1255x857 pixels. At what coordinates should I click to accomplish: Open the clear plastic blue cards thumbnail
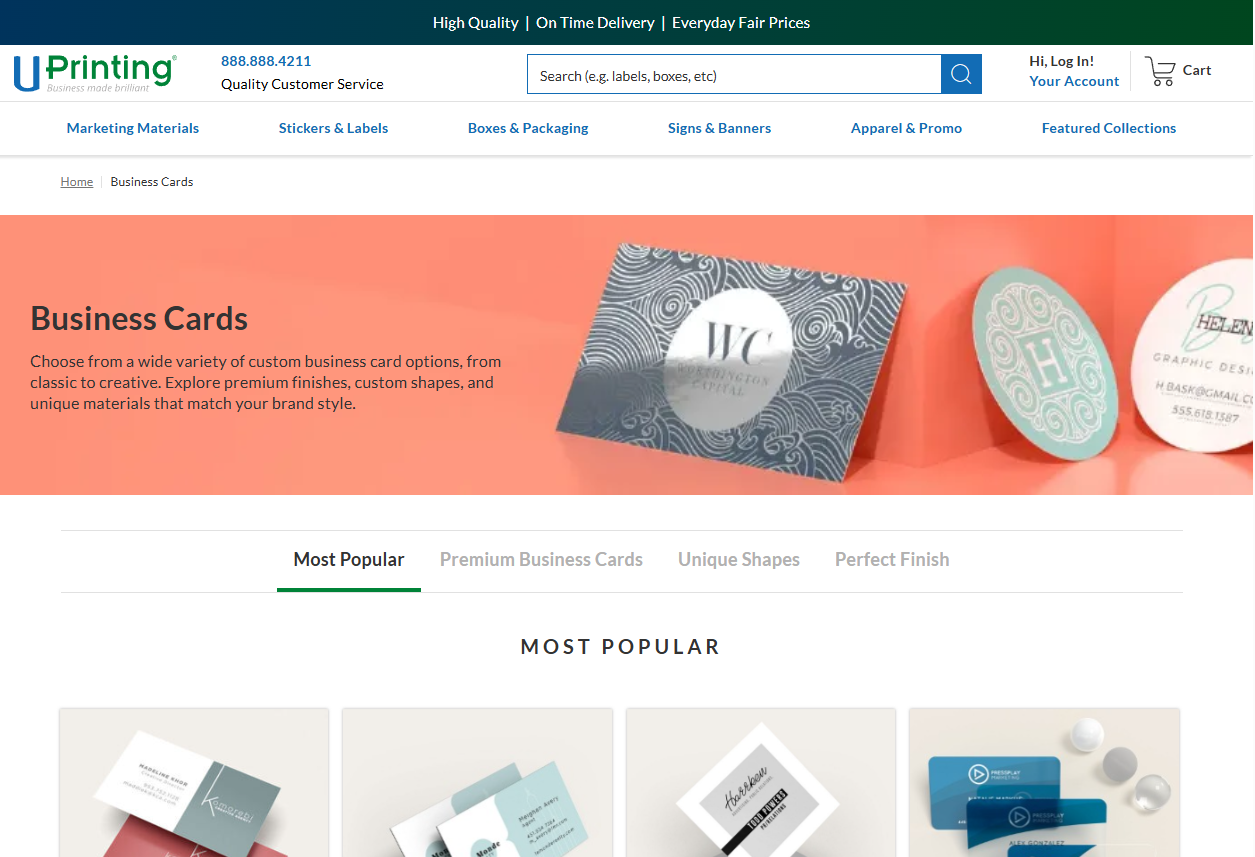tap(1044, 783)
